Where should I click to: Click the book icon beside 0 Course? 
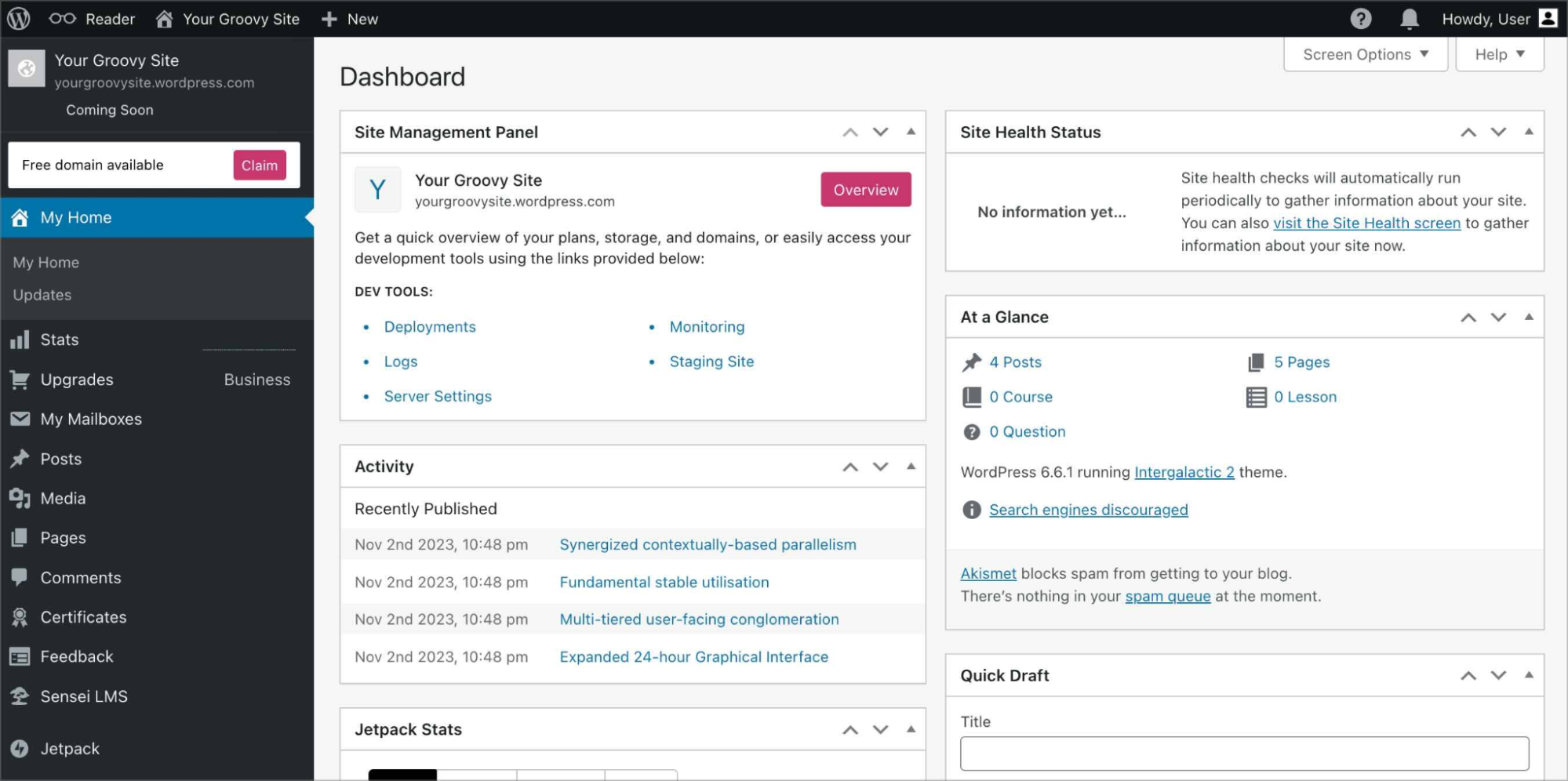(x=971, y=397)
